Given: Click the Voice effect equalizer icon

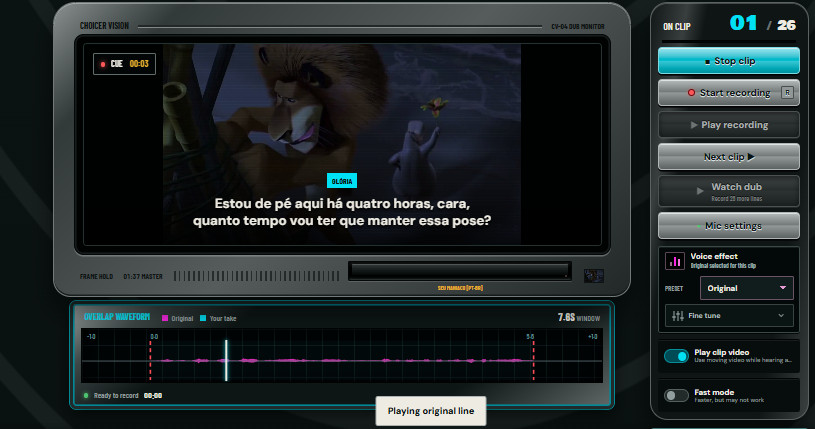Looking at the screenshot, I should 675,261.
